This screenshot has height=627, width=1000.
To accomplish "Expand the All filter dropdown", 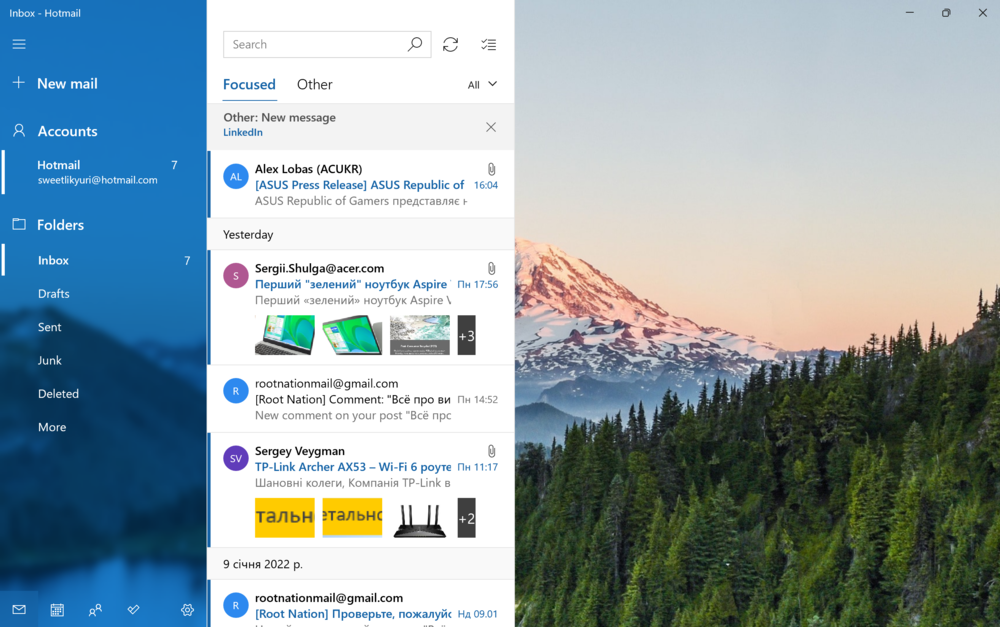I will 482,85.
